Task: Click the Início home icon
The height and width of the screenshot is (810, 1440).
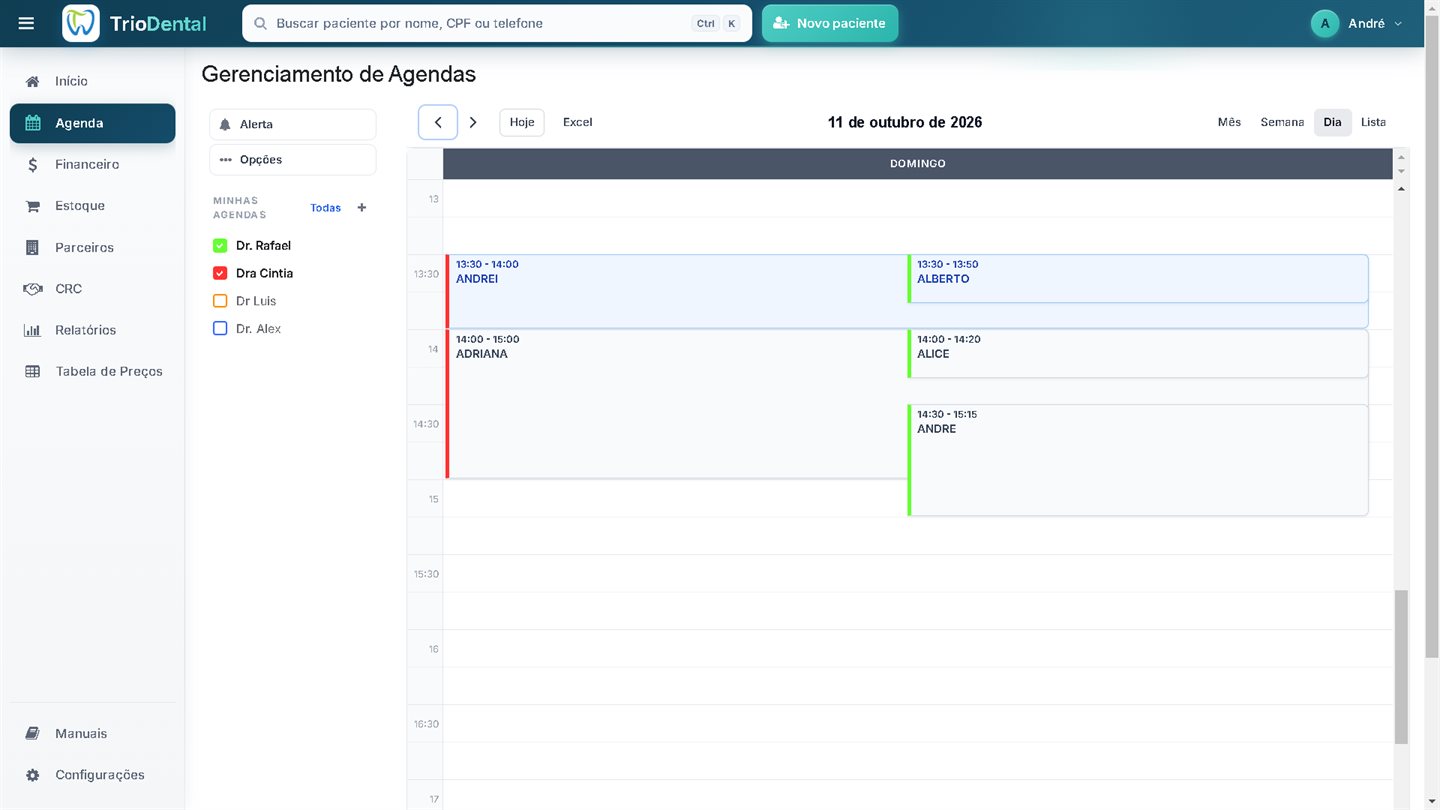Action: 33,81
